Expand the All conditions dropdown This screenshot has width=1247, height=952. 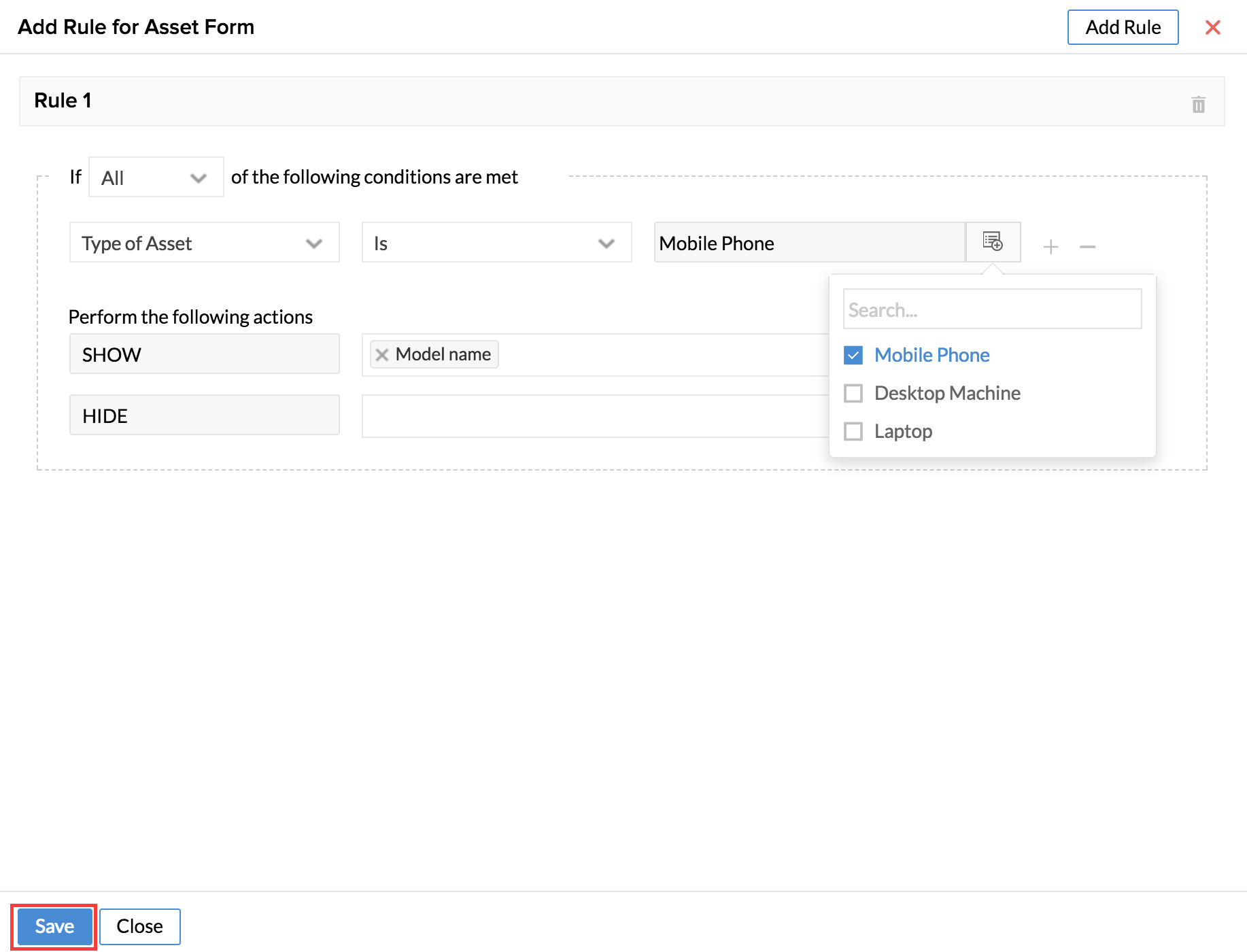pyautogui.click(x=156, y=177)
